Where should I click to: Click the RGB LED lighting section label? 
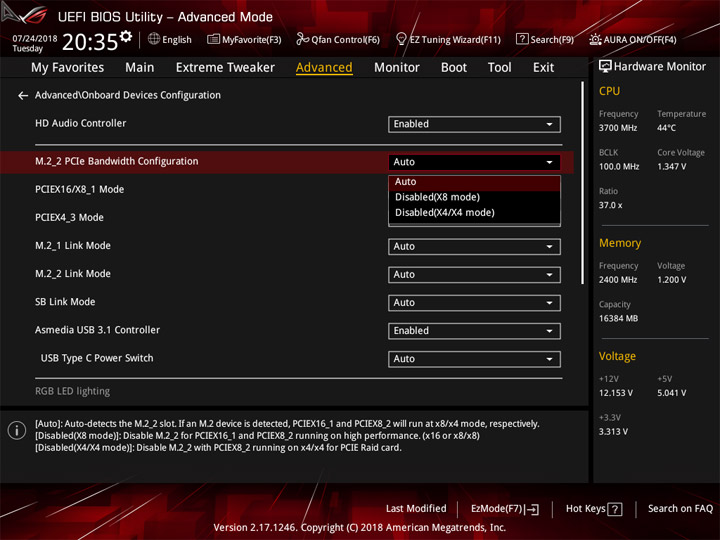click(73, 391)
